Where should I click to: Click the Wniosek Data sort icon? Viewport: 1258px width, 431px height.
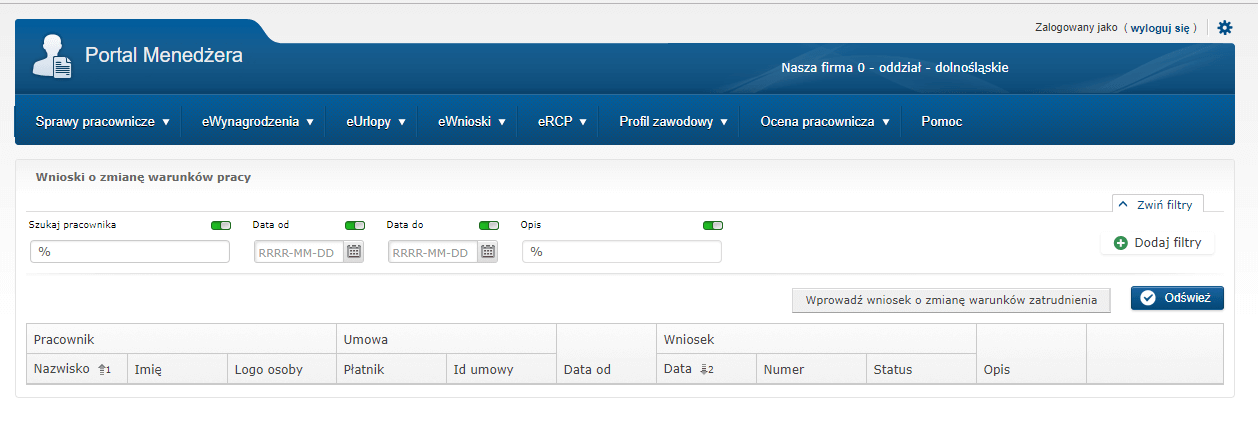click(706, 370)
